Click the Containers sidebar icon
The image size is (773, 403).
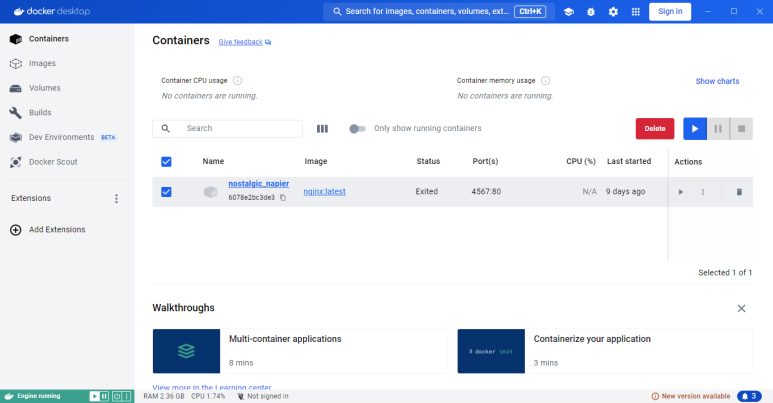pyautogui.click(x=16, y=39)
